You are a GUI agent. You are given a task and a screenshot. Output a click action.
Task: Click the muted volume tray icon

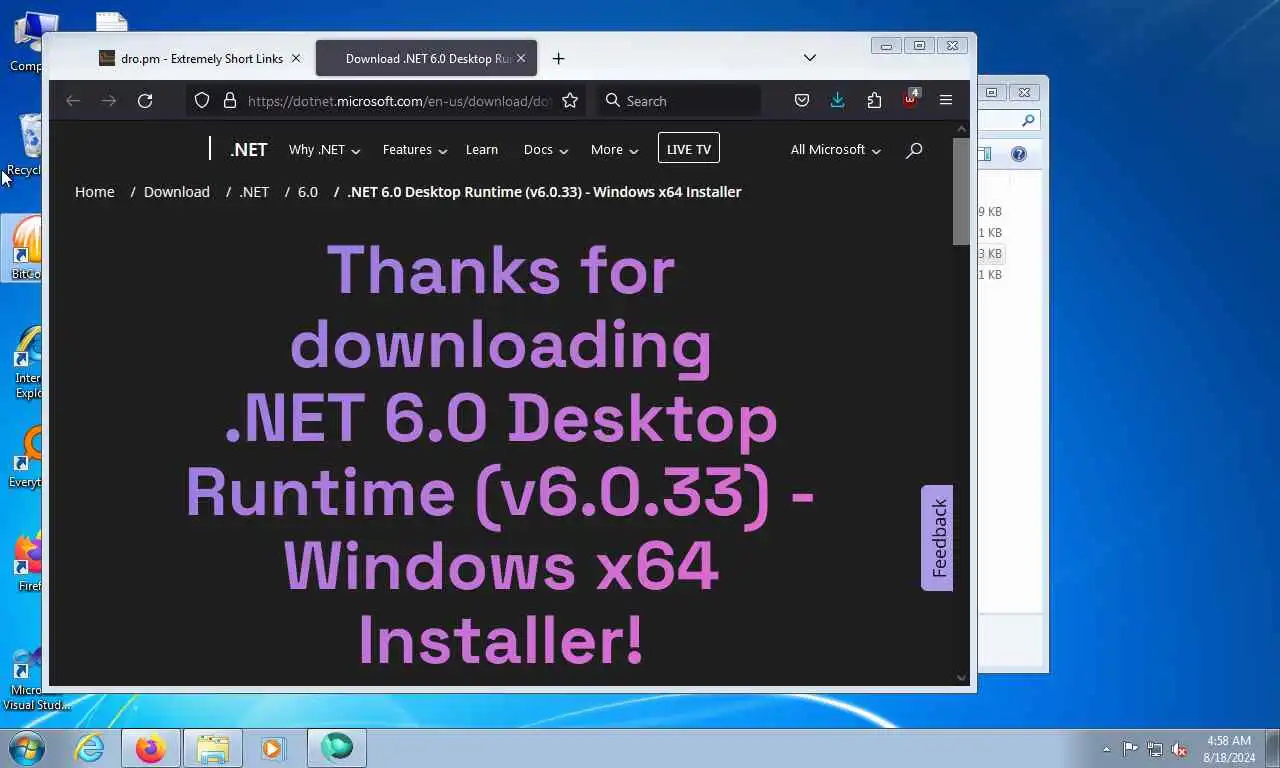(1180, 749)
